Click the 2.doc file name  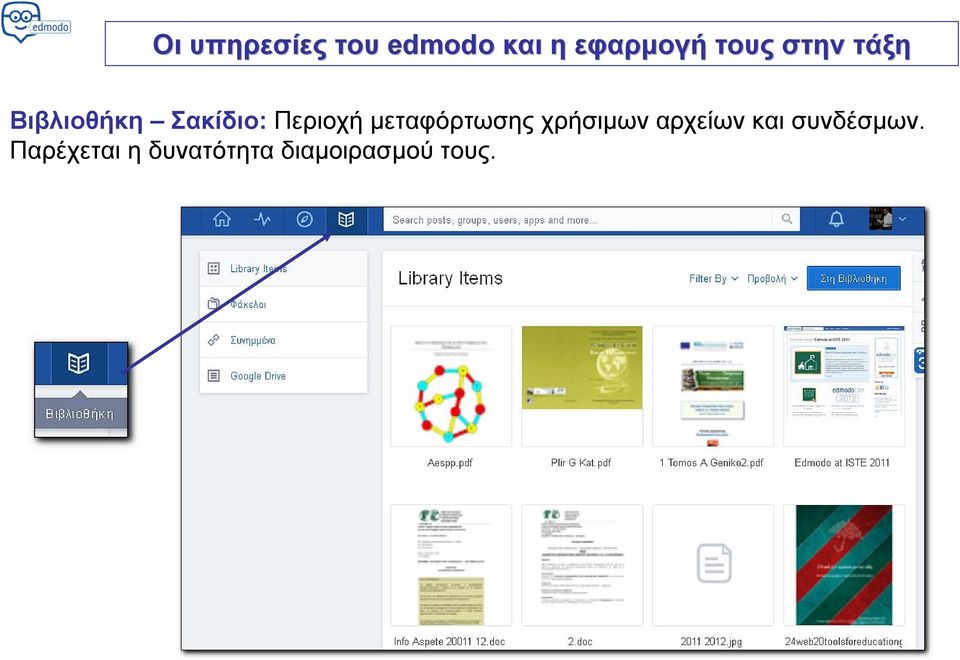pyautogui.click(x=580, y=642)
